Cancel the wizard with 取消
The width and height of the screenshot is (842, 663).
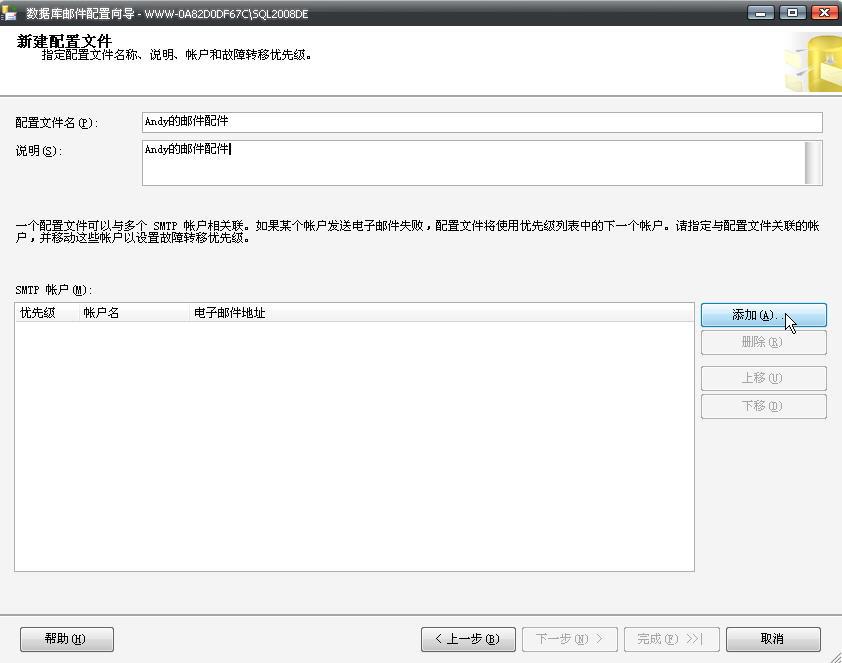point(773,639)
